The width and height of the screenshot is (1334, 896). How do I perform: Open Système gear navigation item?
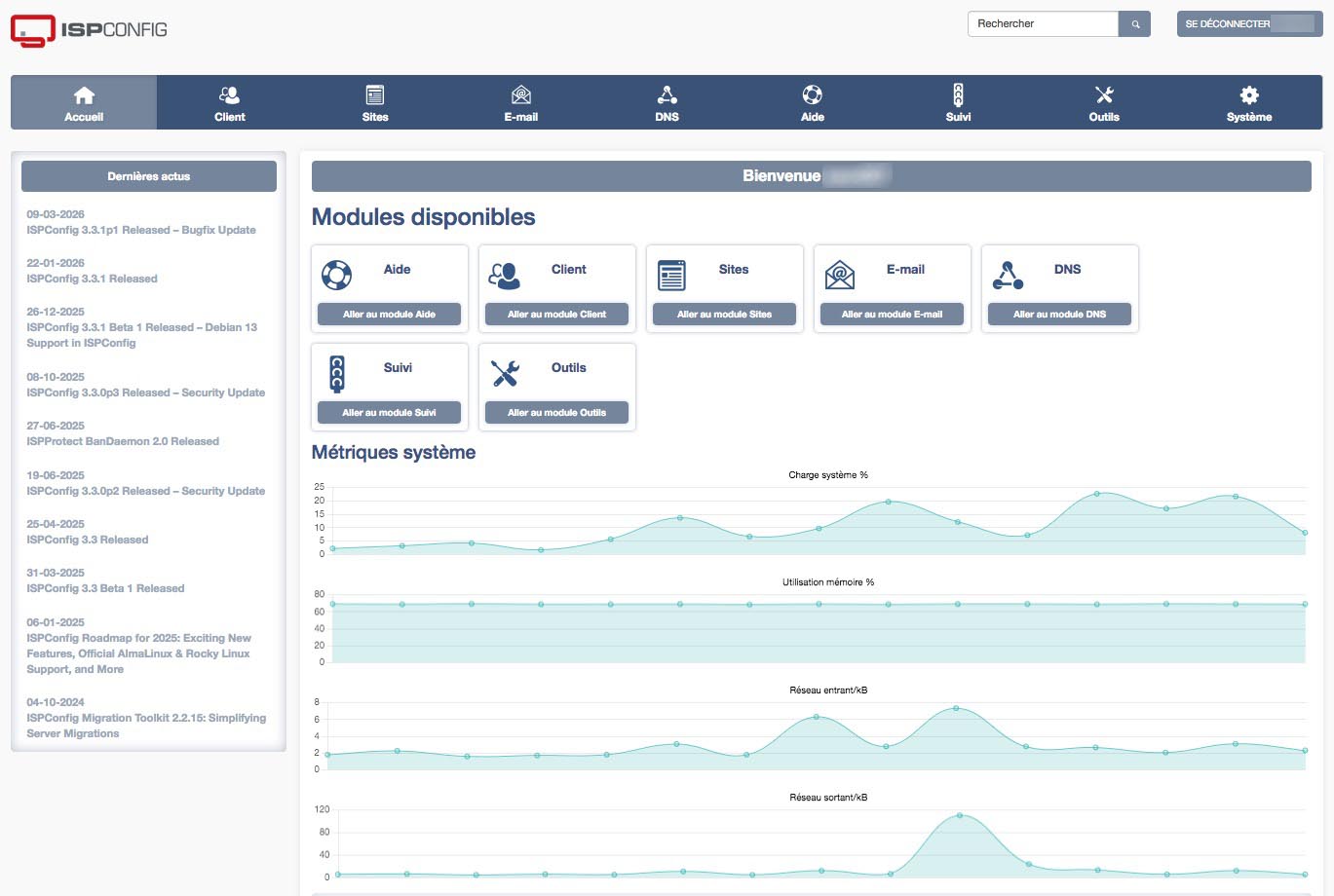click(1249, 103)
